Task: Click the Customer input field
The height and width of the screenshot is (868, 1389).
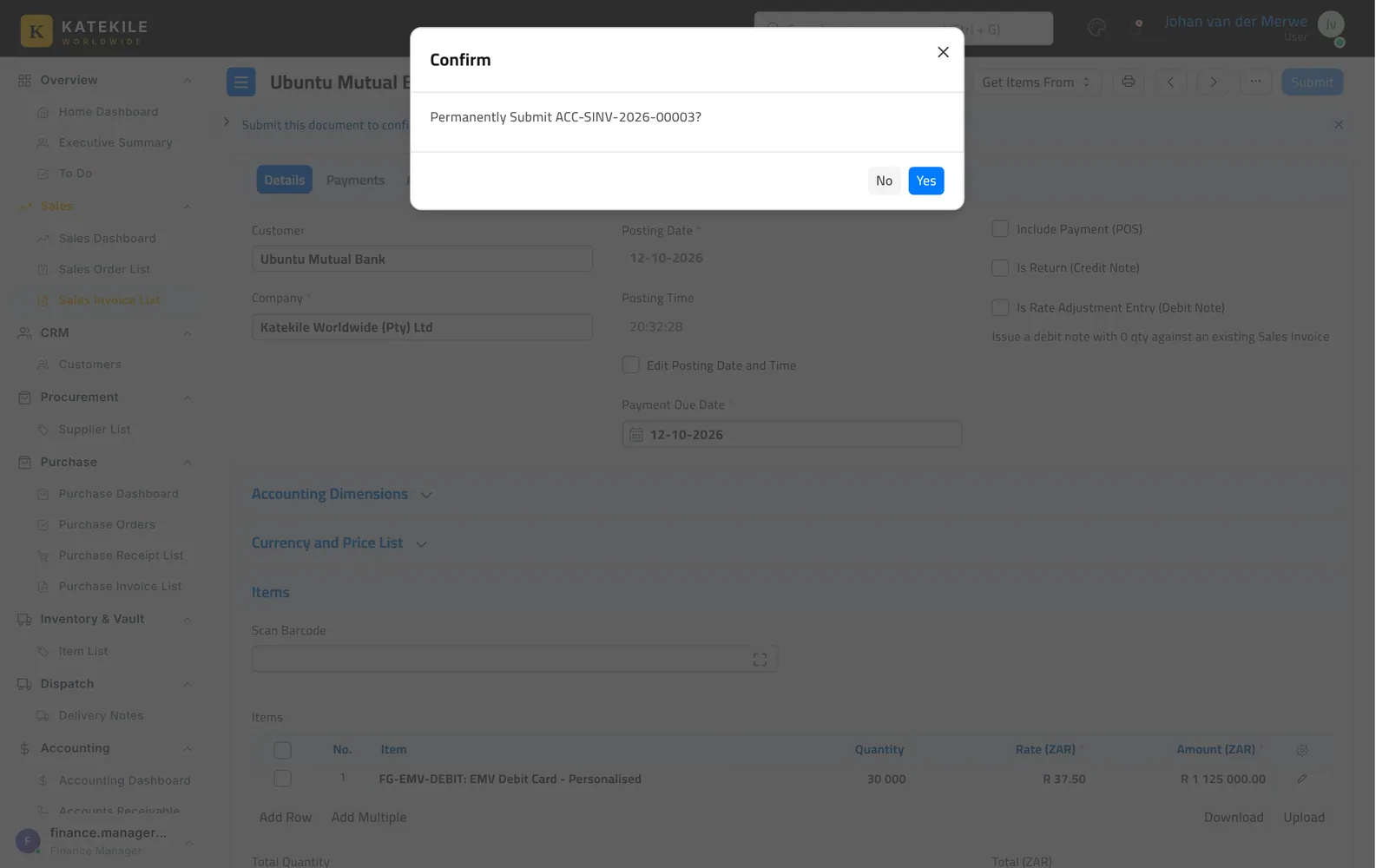Action: tap(422, 259)
